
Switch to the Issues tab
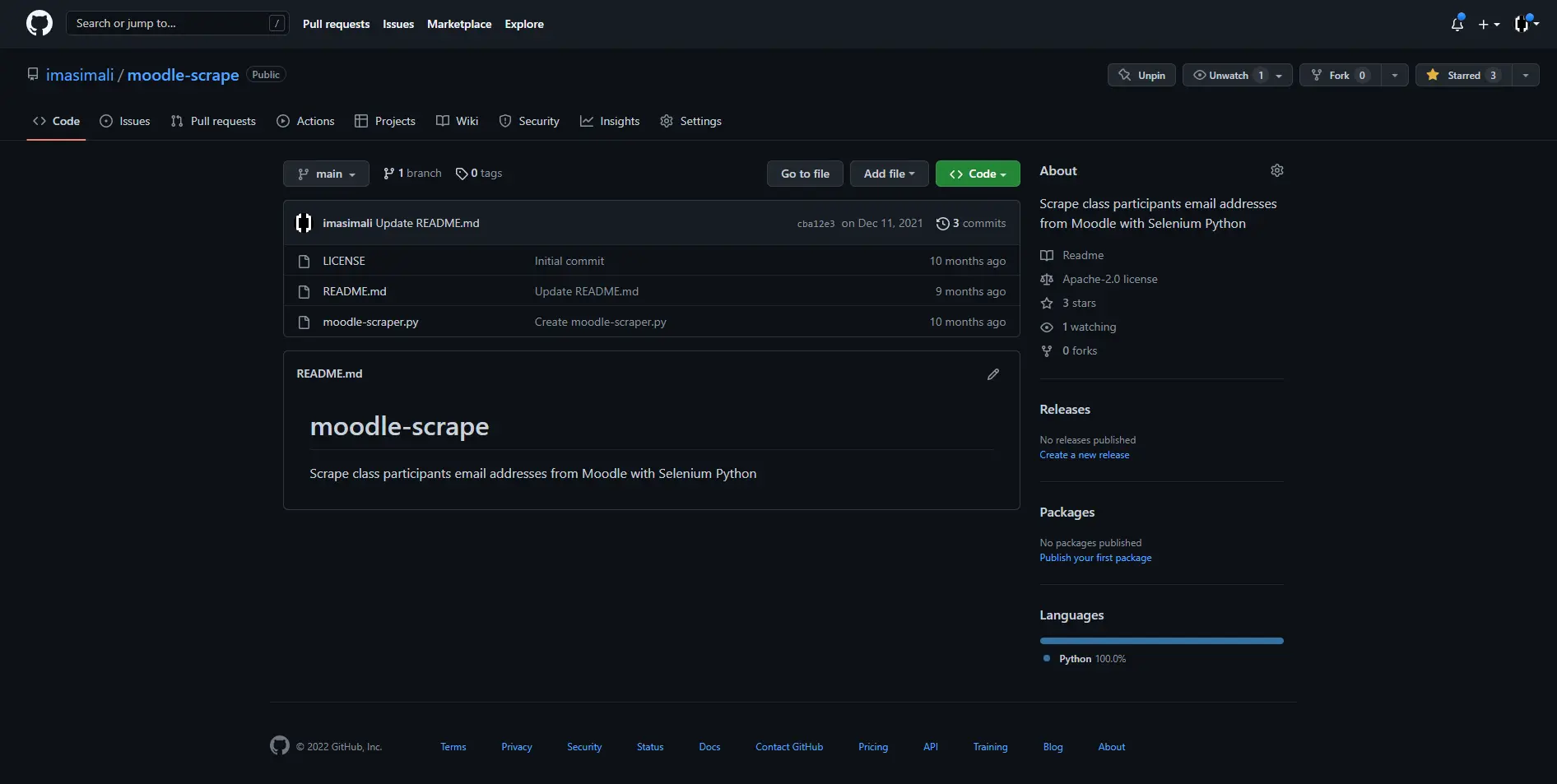click(125, 121)
